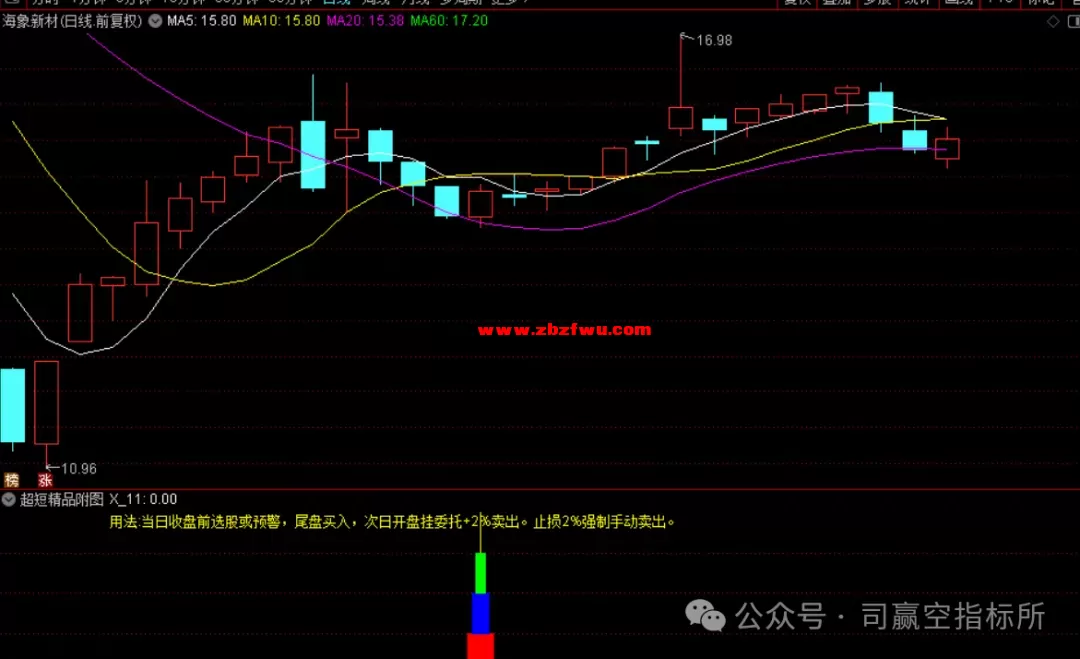Screen dimensions: 1080x659
Task: Select the last red candlestick on the right
Action: [948, 147]
